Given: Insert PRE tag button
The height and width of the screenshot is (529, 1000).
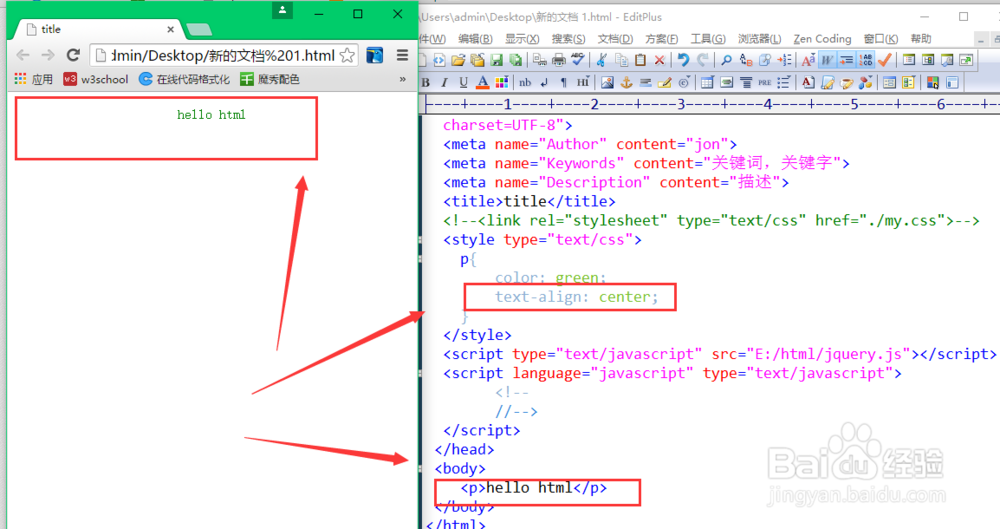Looking at the screenshot, I should click(765, 82).
